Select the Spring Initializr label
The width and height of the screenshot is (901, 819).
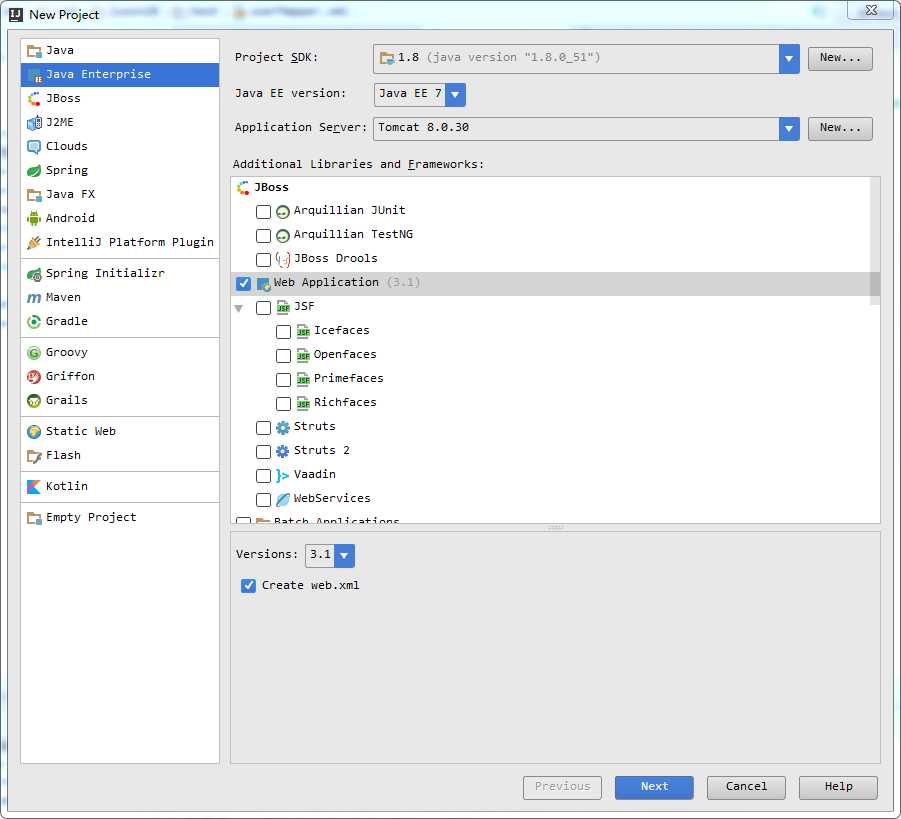coord(105,273)
